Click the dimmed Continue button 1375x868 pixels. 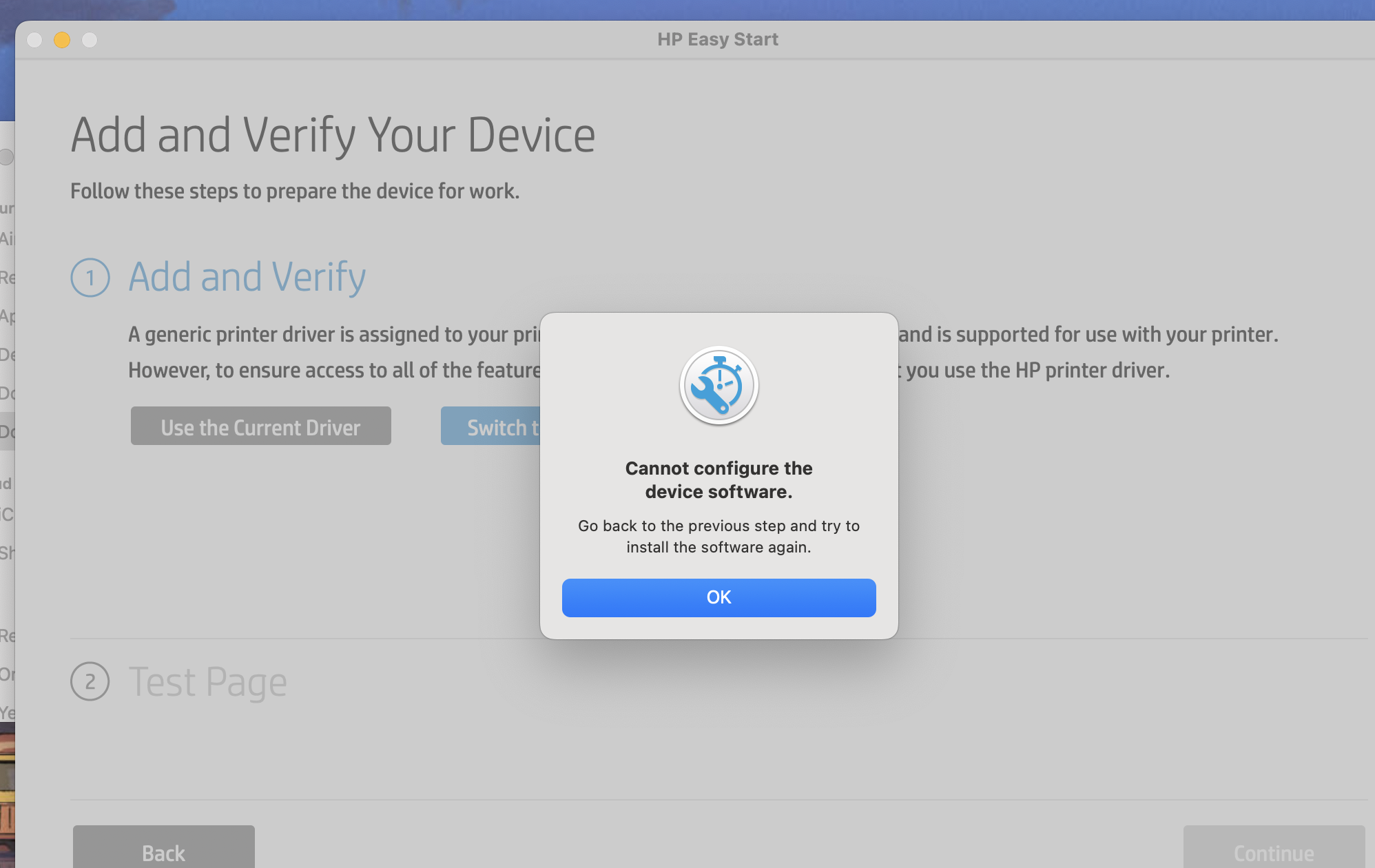(x=1273, y=851)
